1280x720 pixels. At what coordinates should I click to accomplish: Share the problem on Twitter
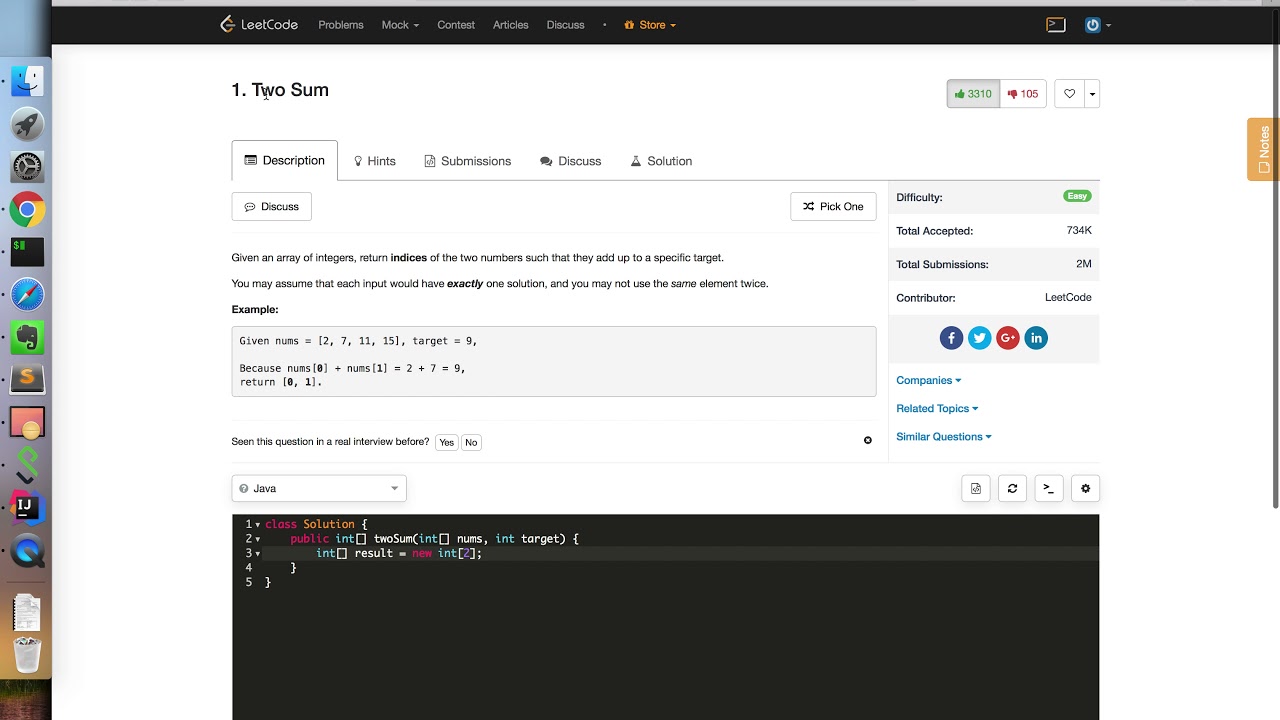(x=979, y=338)
